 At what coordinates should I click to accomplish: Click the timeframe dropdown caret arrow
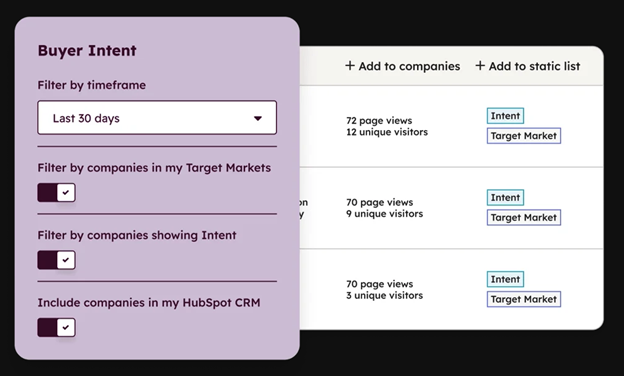[x=258, y=118]
